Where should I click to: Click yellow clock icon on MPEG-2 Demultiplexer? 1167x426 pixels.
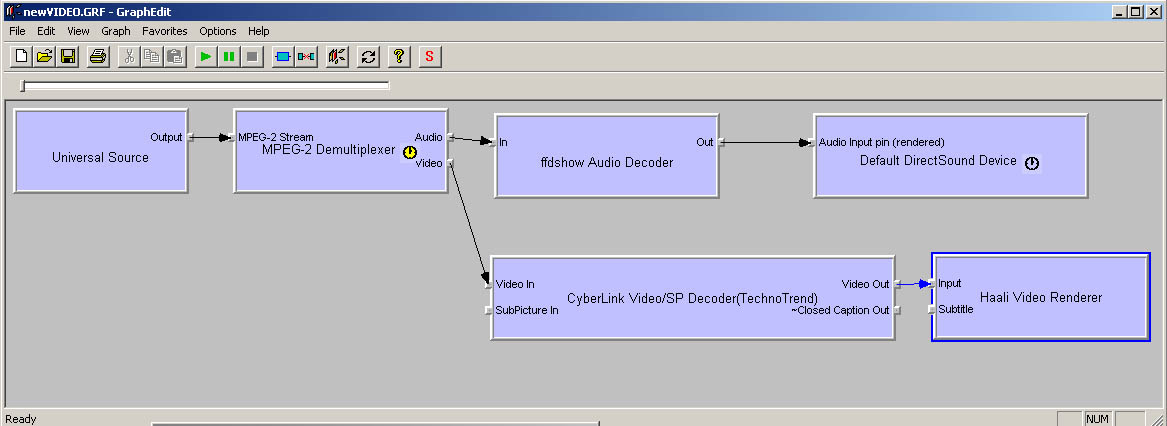409,152
